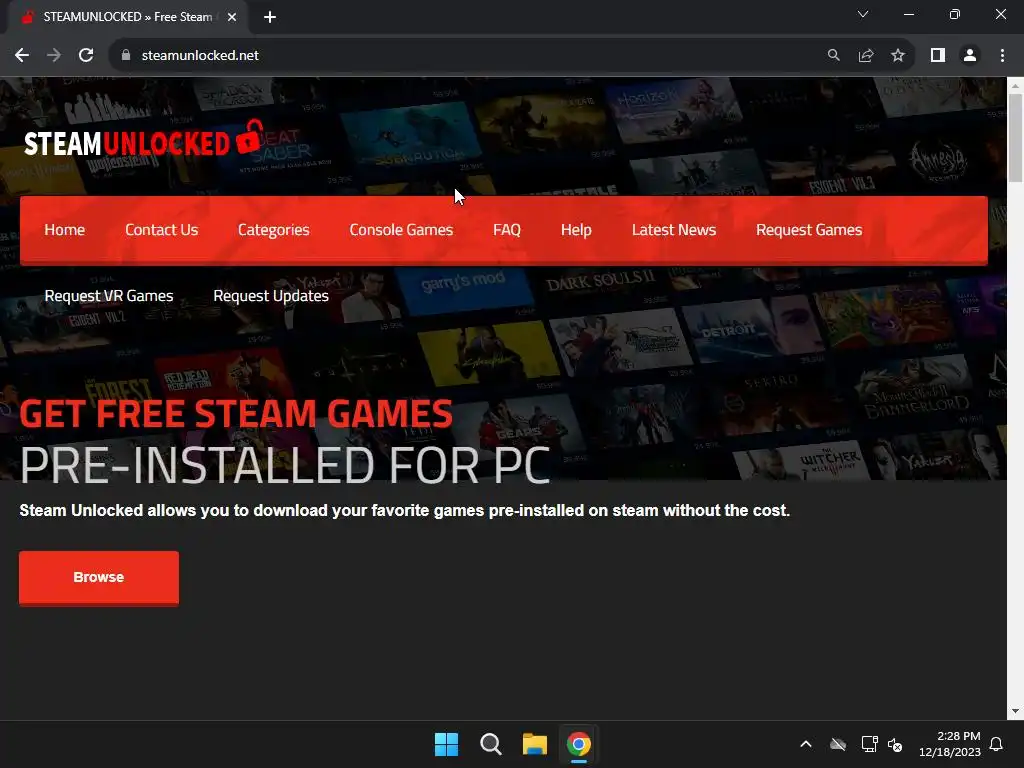Click the scrollbar down arrow
Viewport: 1024px width, 768px height.
click(1015, 711)
